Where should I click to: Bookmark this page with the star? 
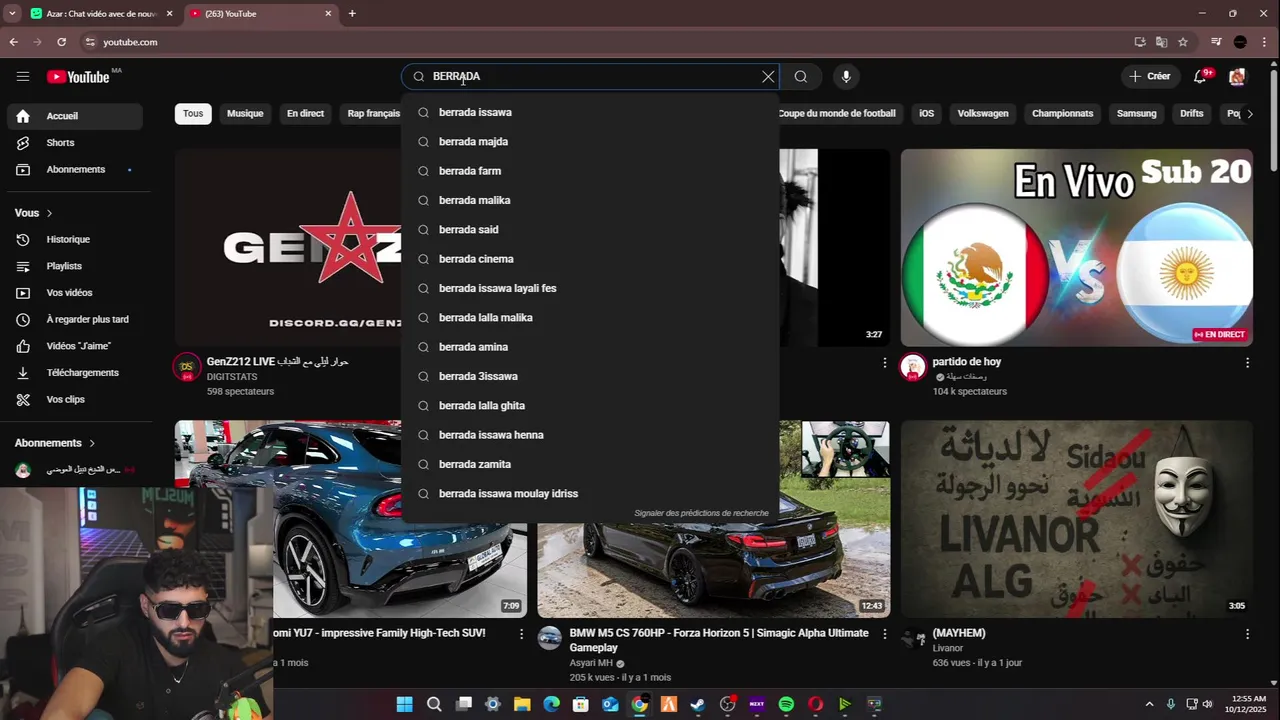point(1183,42)
